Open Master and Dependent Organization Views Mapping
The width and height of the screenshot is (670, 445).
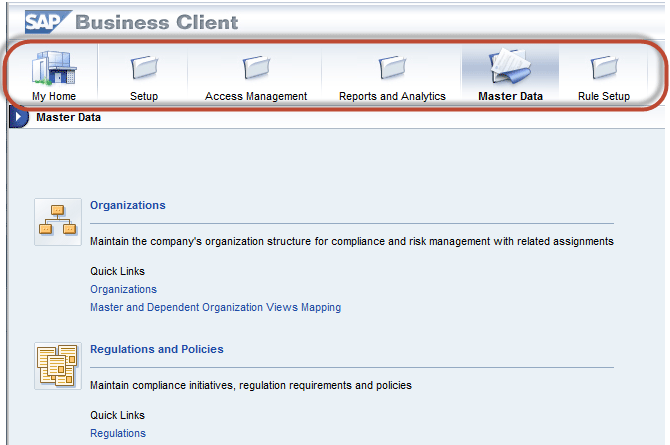[215, 307]
